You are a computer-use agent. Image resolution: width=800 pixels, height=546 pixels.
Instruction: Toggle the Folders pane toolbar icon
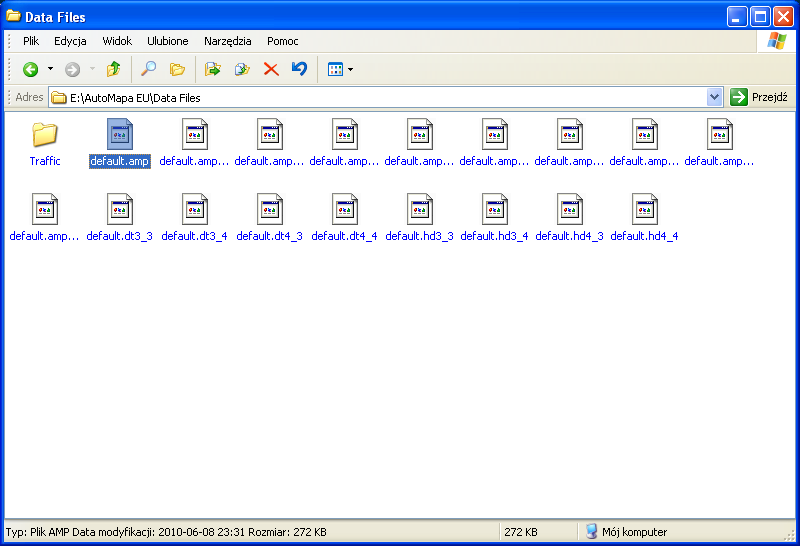[177, 69]
